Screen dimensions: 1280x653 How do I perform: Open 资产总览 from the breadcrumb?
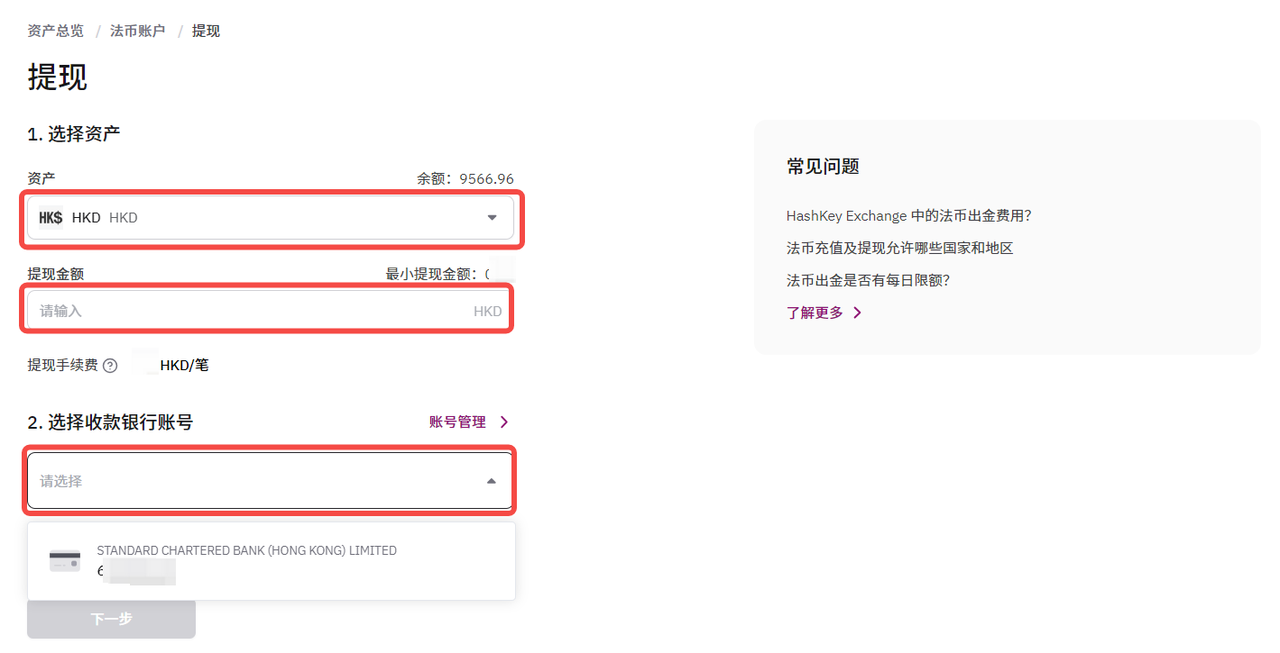pos(55,30)
